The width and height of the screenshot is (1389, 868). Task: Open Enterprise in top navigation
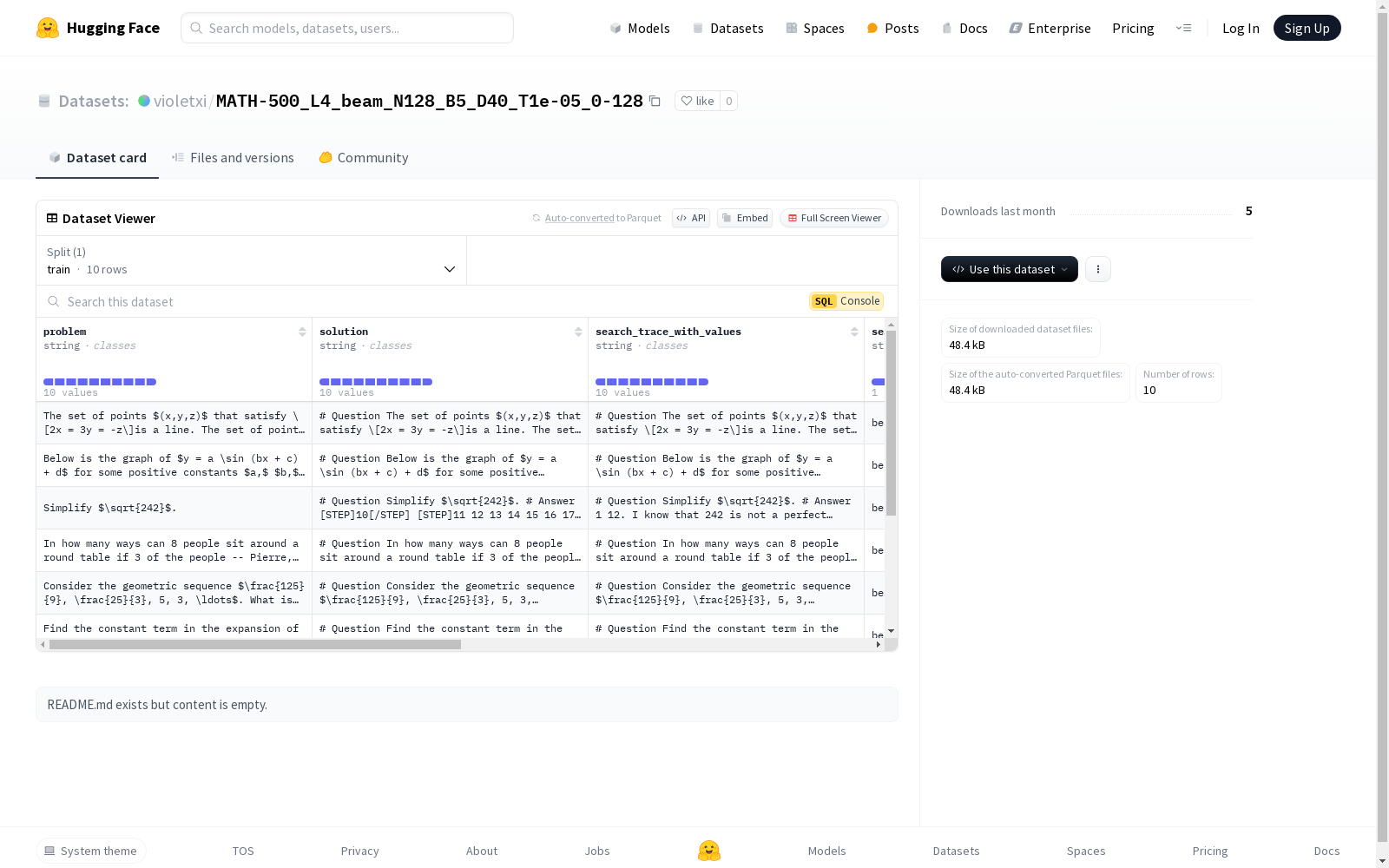pos(1050,28)
